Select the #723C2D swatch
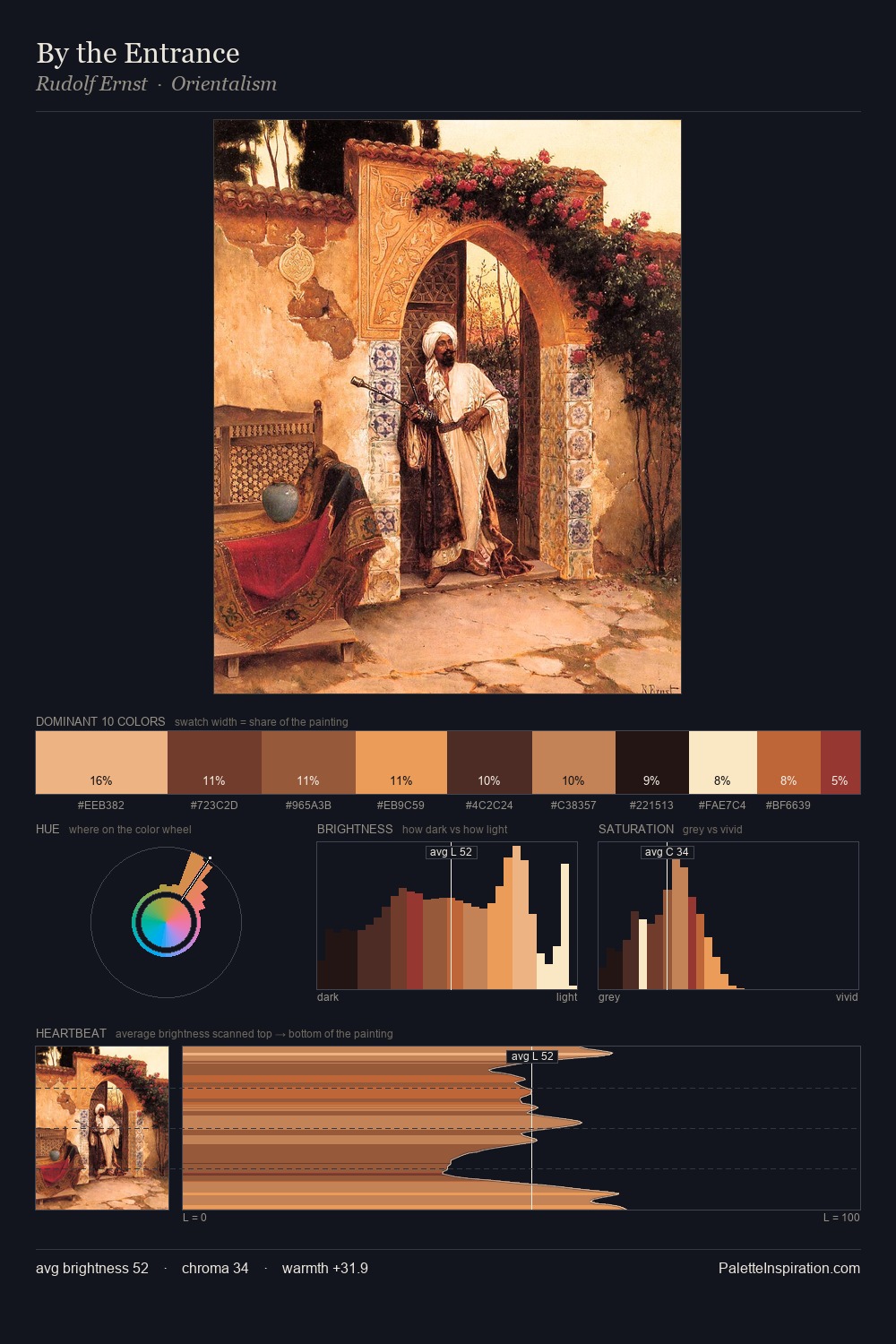 (x=214, y=762)
